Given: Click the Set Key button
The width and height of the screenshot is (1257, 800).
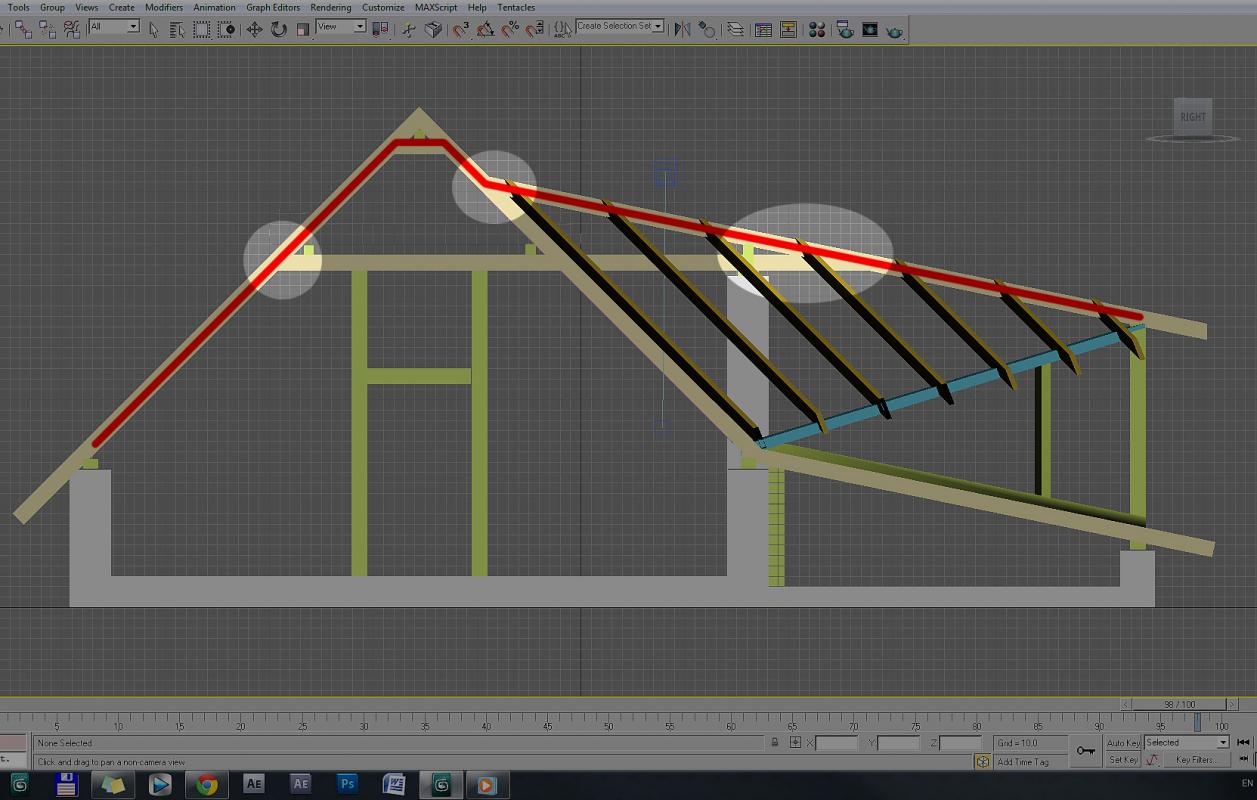Looking at the screenshot, I should tap(1123, 760).
